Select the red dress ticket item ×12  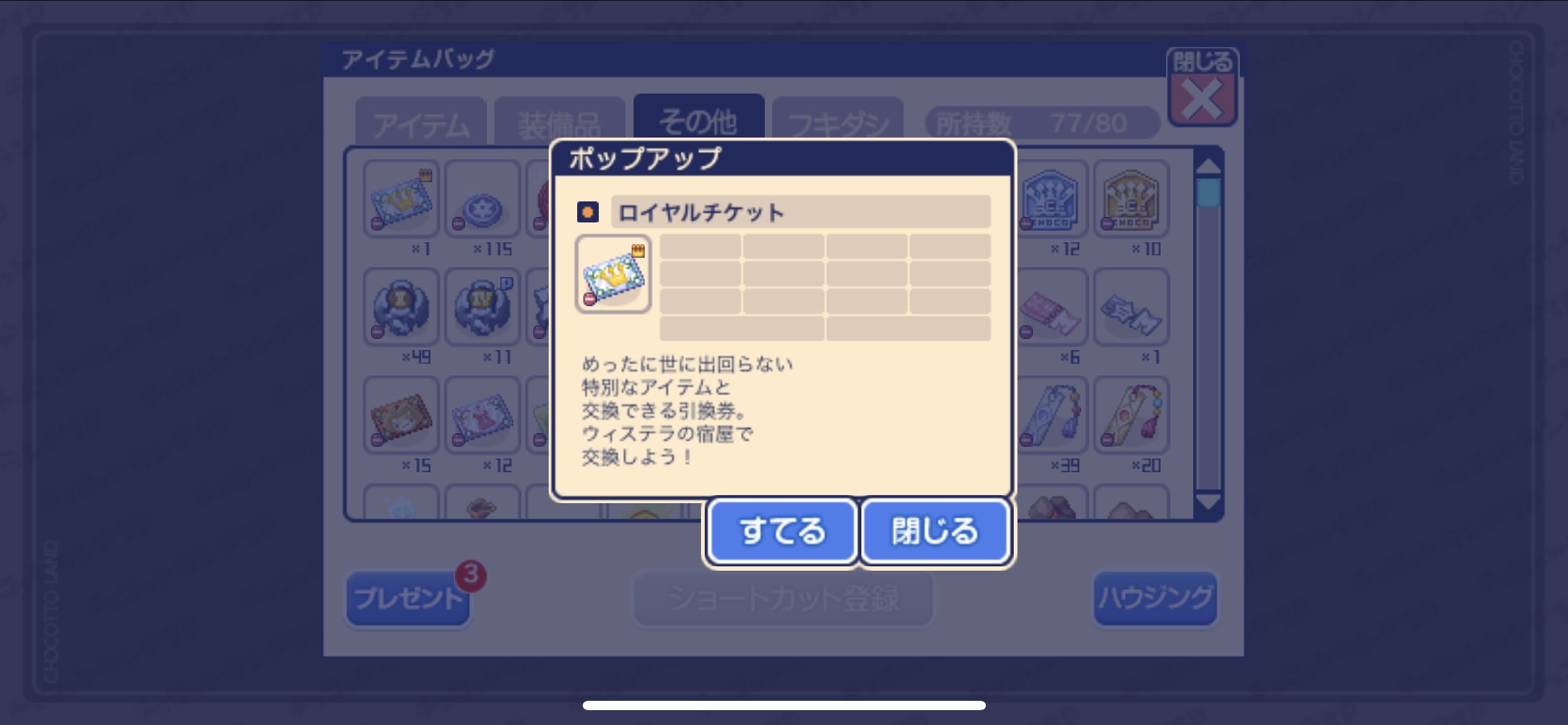point(482,415)
